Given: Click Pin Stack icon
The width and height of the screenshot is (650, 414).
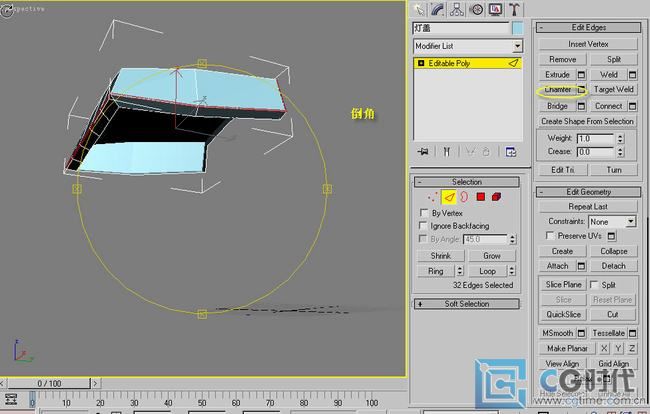Looking at the screenshot, I should point(423,152).
